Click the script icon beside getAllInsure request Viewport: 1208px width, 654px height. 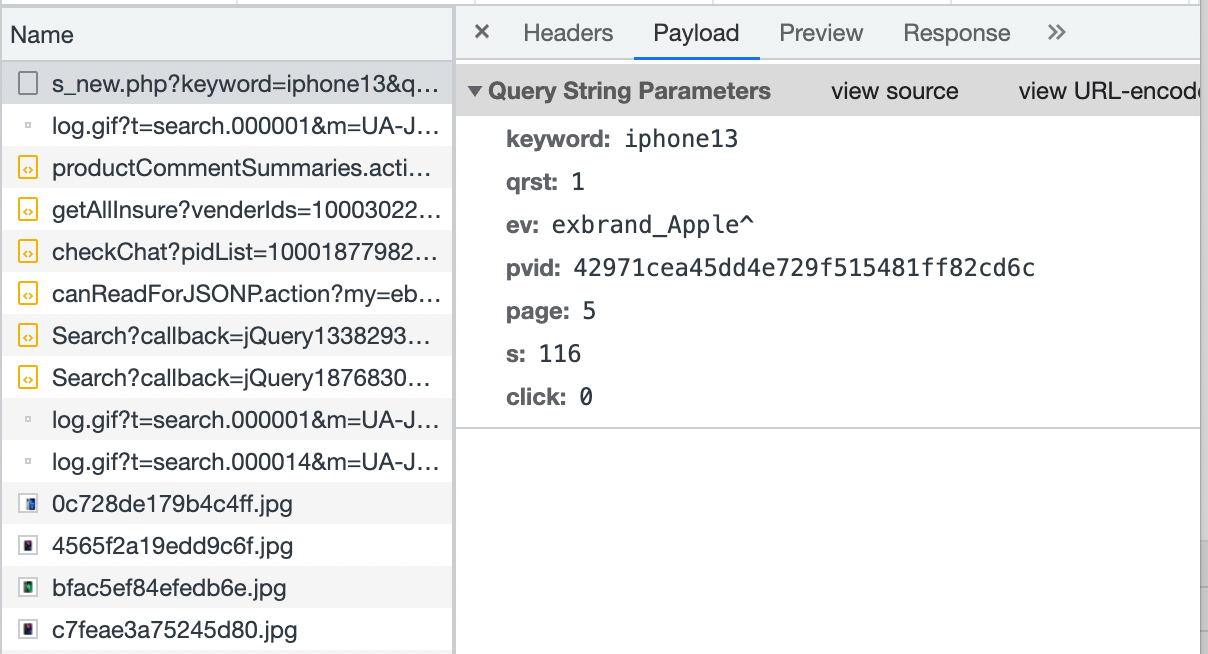point(29,210)
